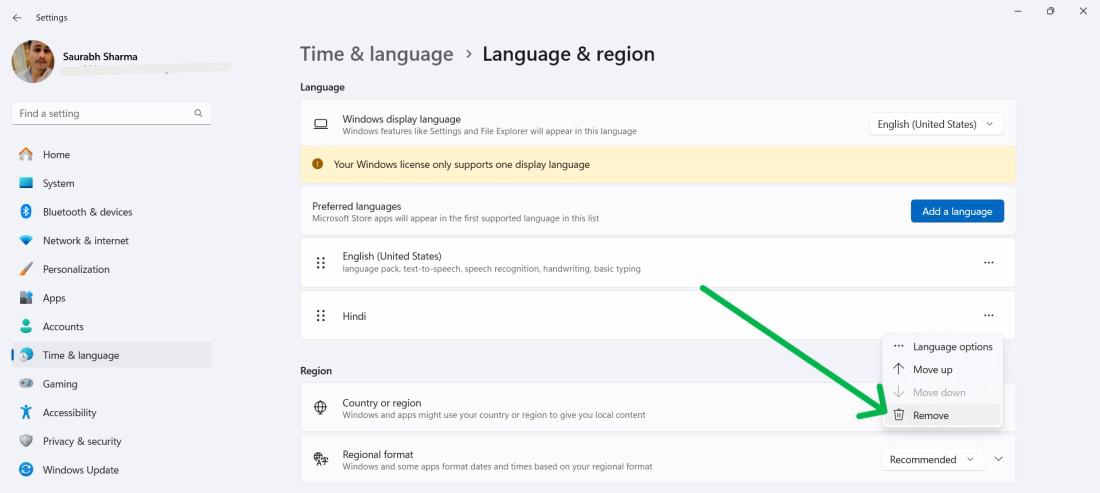The image size is (1100, 493).
Task: Go to Bluetooth & devices
Action: [x=112, y=212]
